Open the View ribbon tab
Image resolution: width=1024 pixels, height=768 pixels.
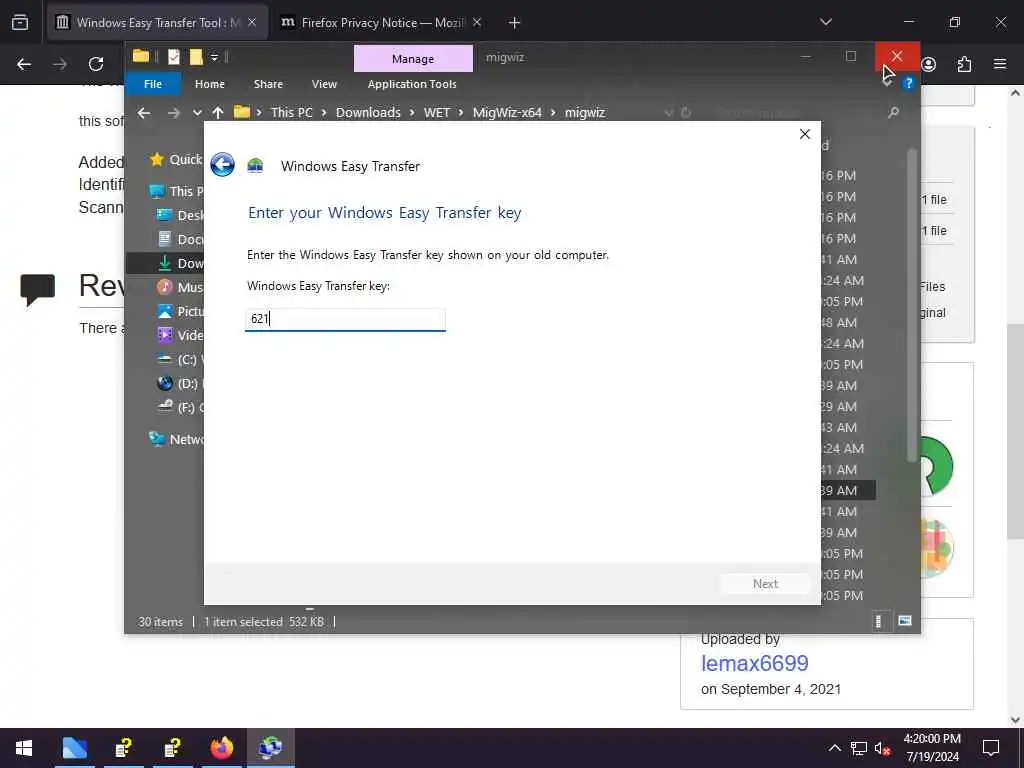point(324,84)
